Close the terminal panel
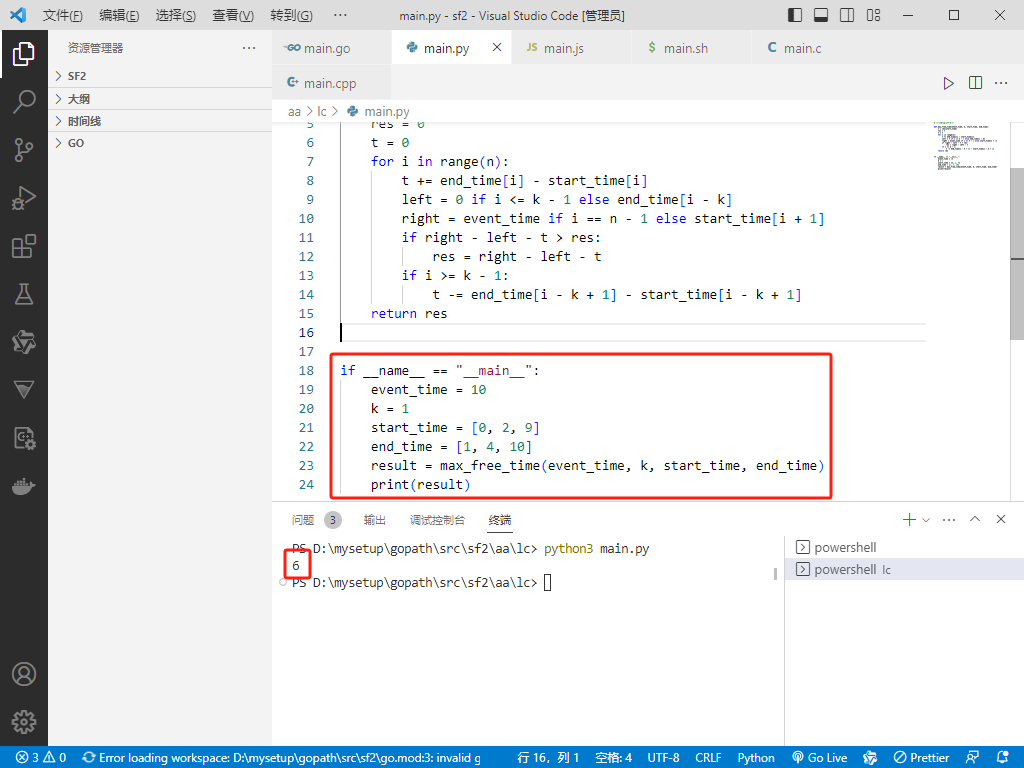Viewport: 1024px width, 768px height. [x=1001, y=519]
